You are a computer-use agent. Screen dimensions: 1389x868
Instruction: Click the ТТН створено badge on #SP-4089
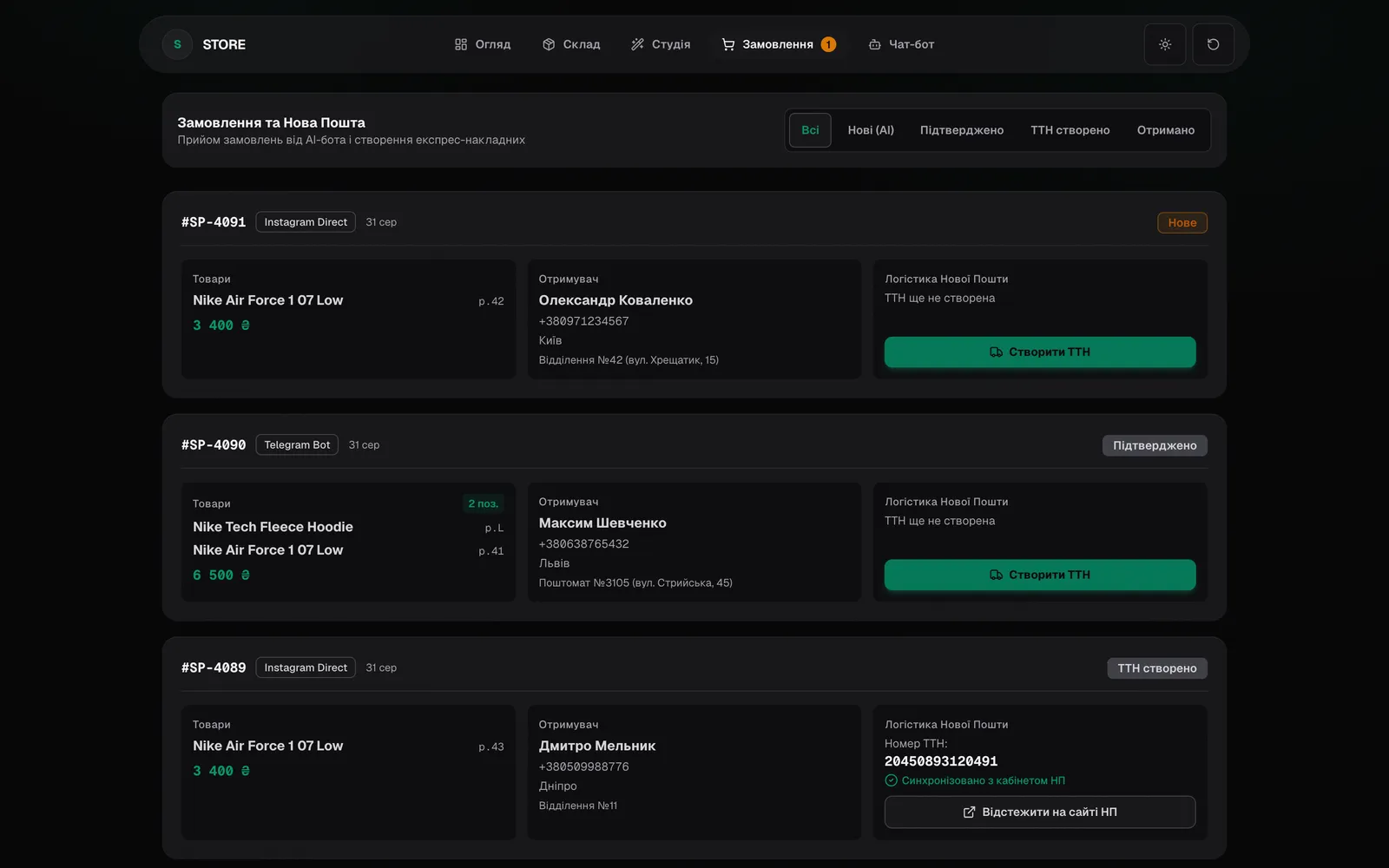pyautogui.click(x=1157, y=668)
